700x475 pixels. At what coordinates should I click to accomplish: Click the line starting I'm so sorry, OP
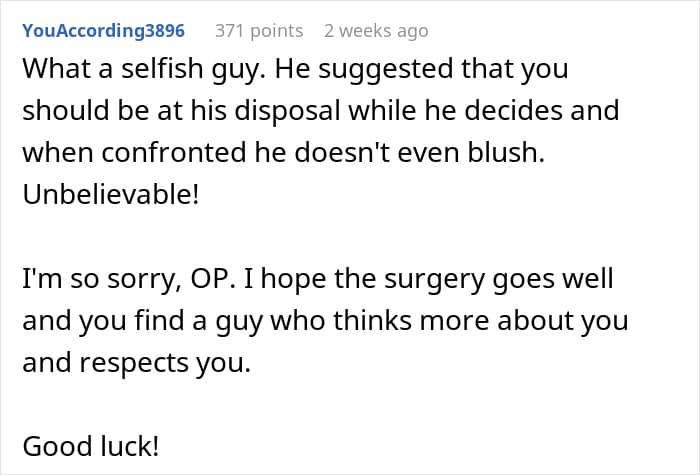pyautogui.click(x=317, y=279)
